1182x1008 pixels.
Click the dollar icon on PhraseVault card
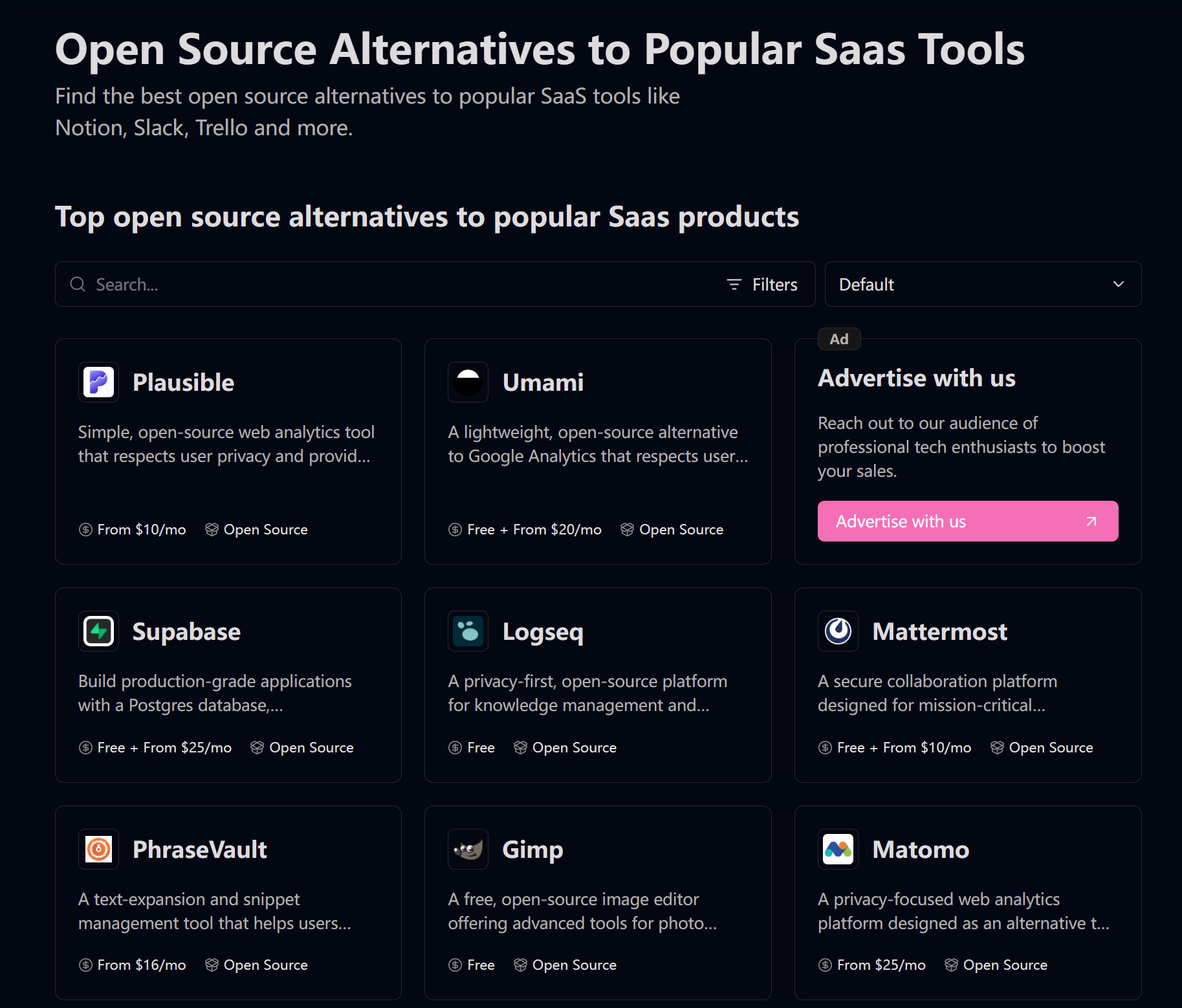click(85, 965)
